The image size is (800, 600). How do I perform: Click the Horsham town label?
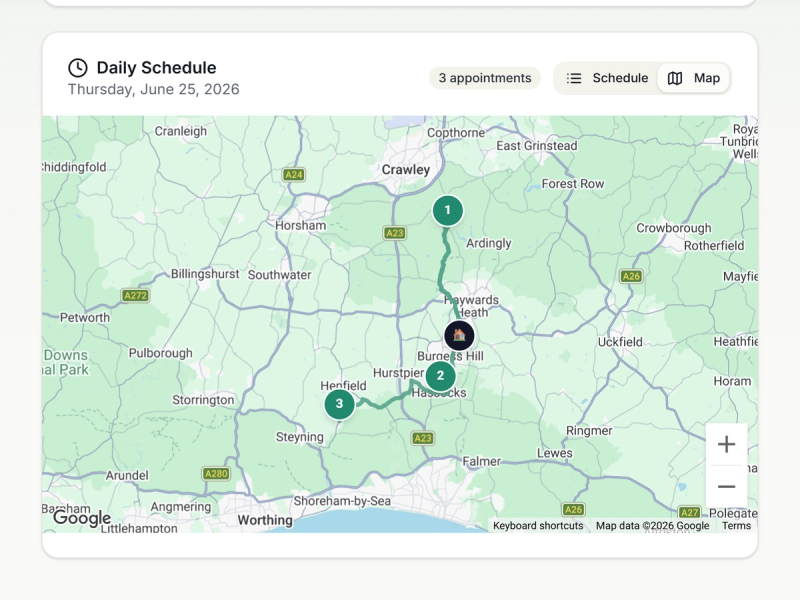[x=301, y=226]
